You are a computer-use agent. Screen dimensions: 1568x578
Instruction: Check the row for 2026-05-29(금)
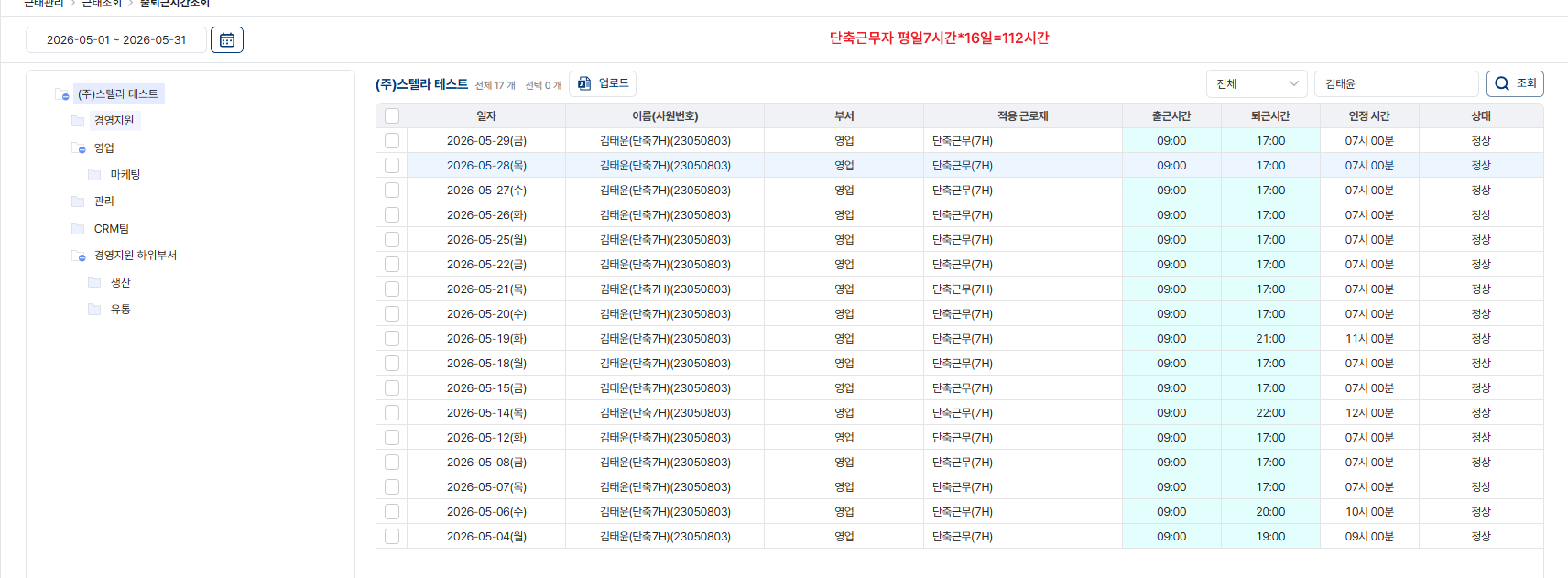(392, 140)
